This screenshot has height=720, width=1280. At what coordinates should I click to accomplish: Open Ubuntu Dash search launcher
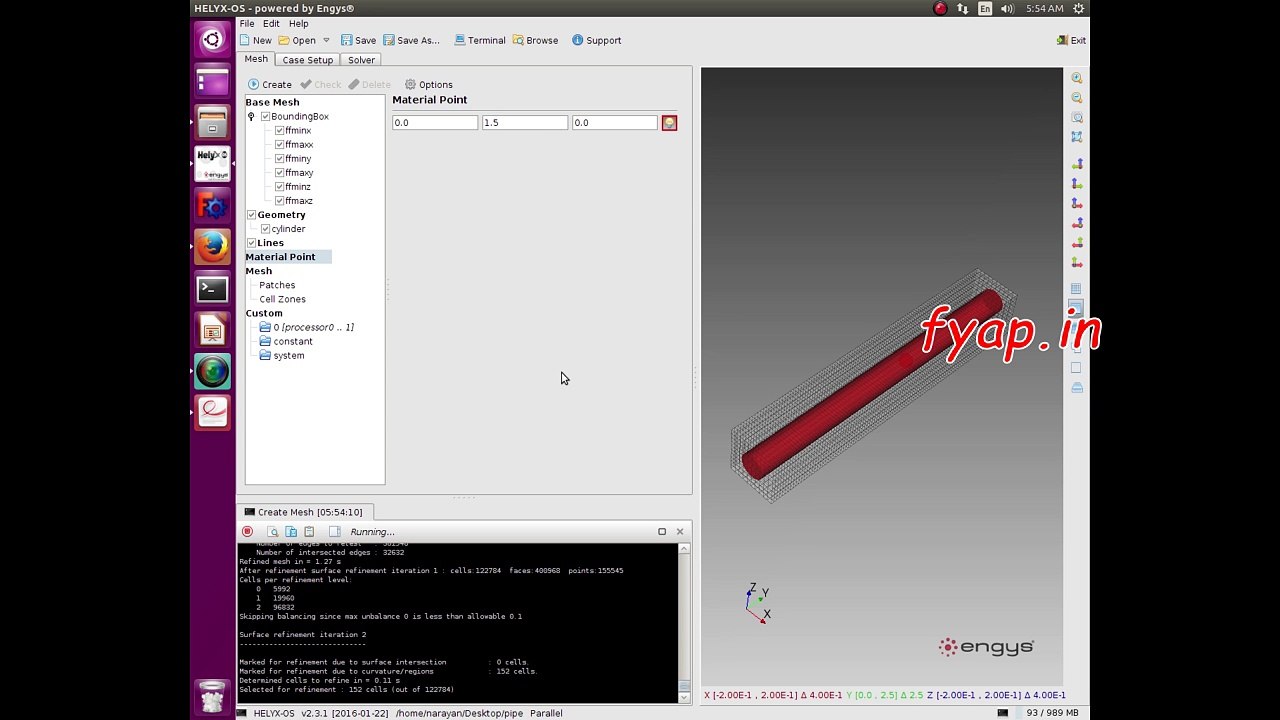pos(212,41)
